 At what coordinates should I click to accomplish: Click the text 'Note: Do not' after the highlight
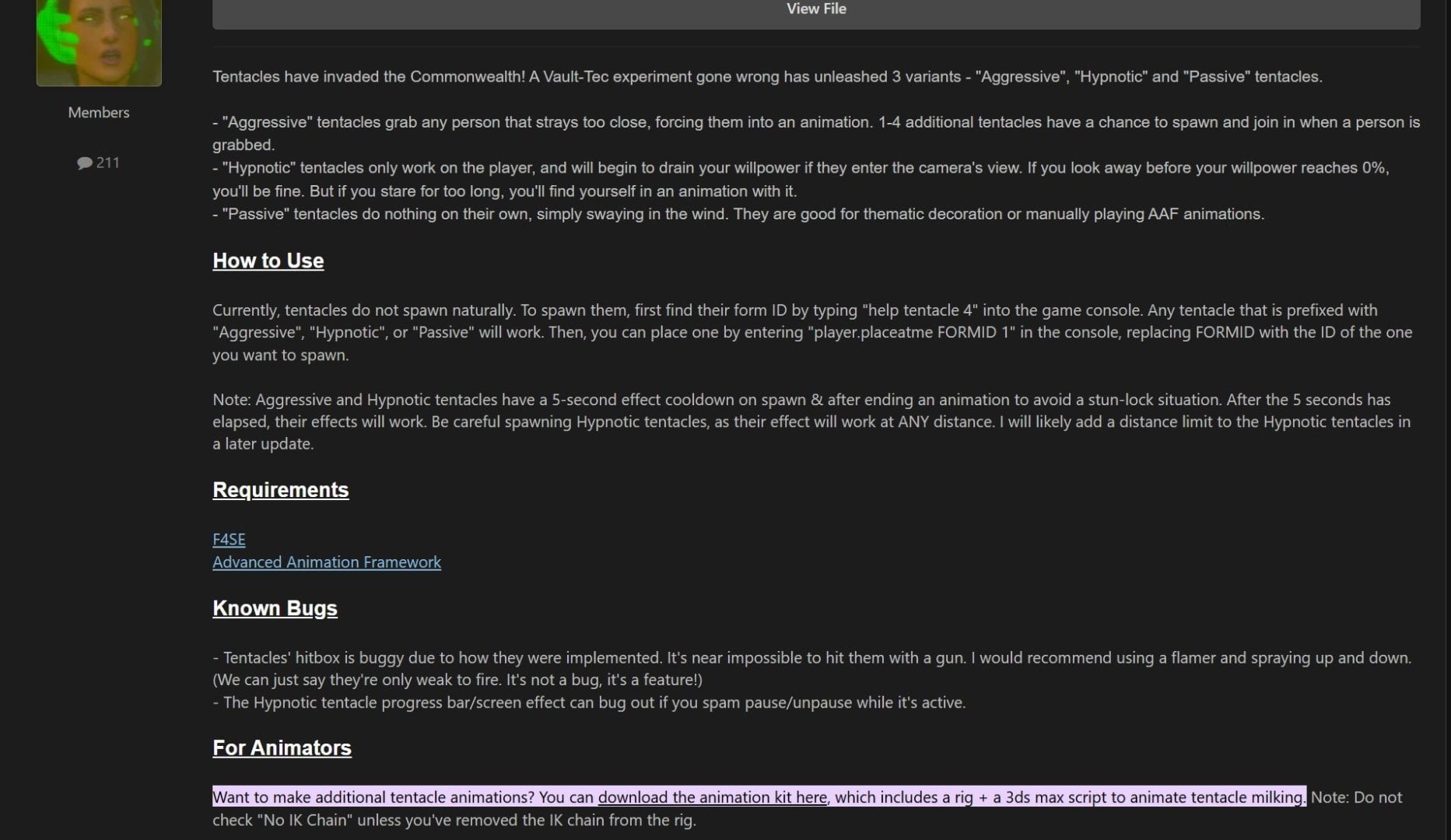[1356, 797]
